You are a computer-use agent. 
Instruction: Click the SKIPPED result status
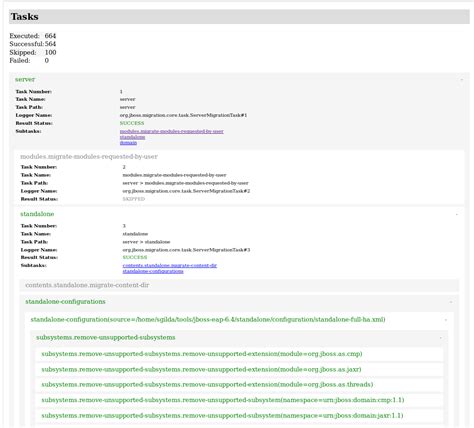click(134, 199)
